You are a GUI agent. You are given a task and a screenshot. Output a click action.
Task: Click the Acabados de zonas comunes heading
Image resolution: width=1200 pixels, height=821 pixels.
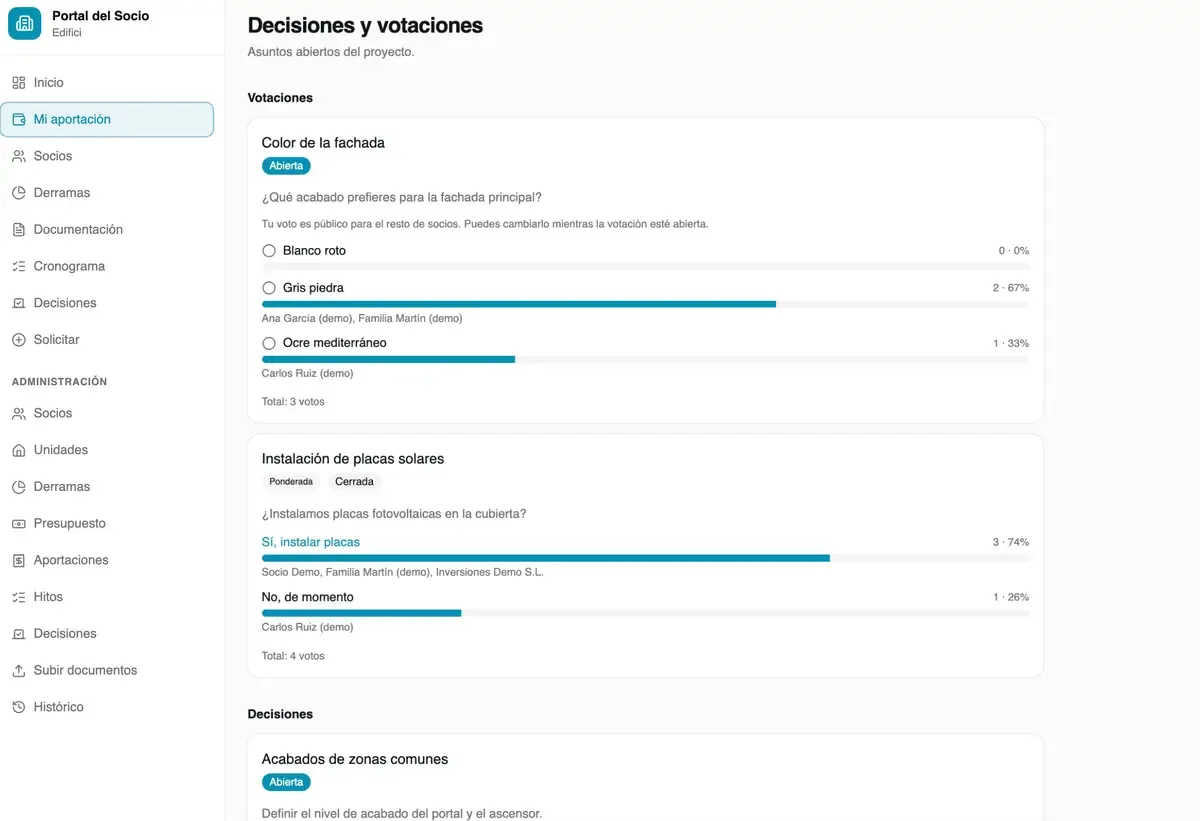click(x=355, y=759)
